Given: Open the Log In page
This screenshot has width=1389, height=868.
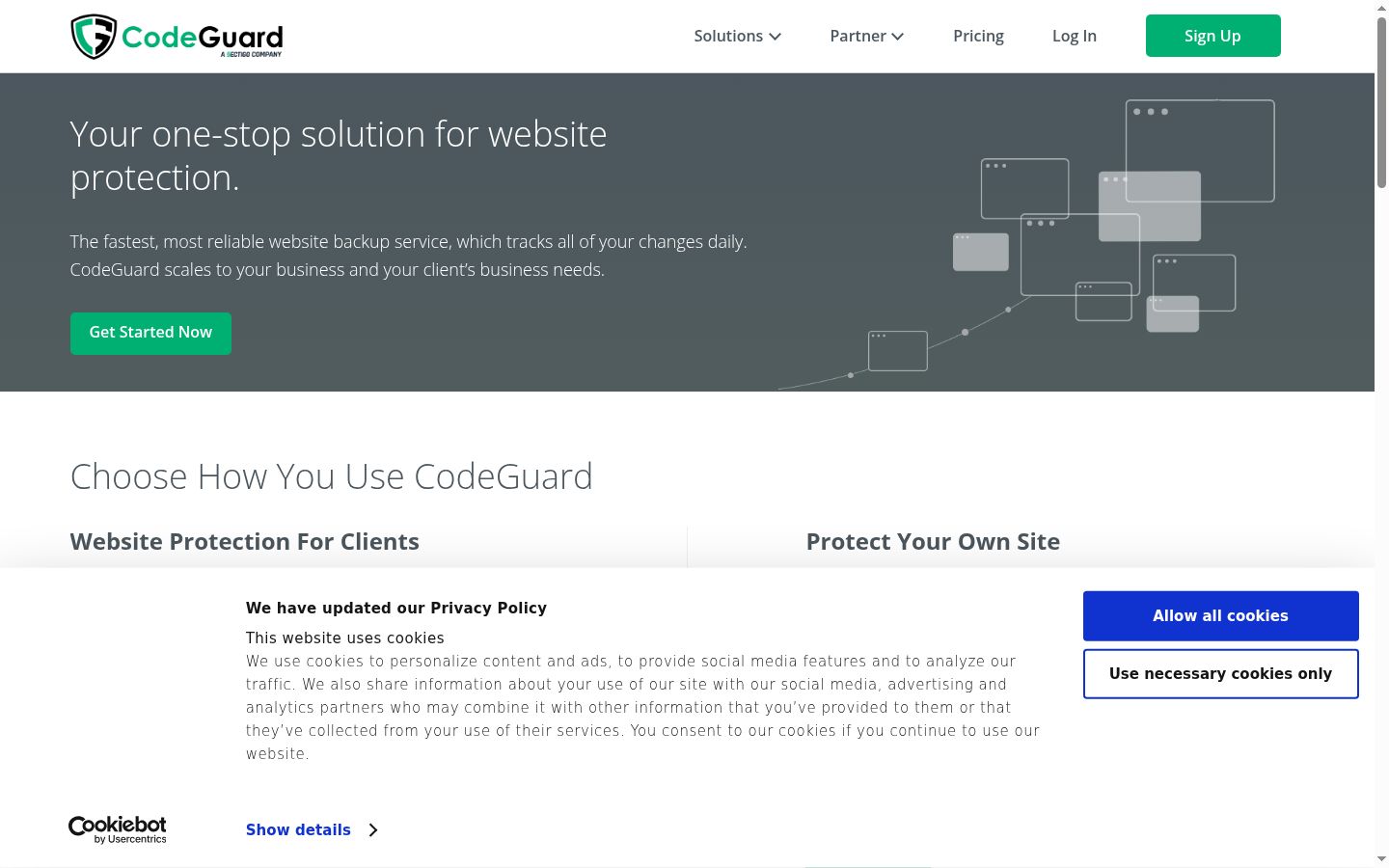Looking at the screenshot, I should click(x=1075, y=36).
